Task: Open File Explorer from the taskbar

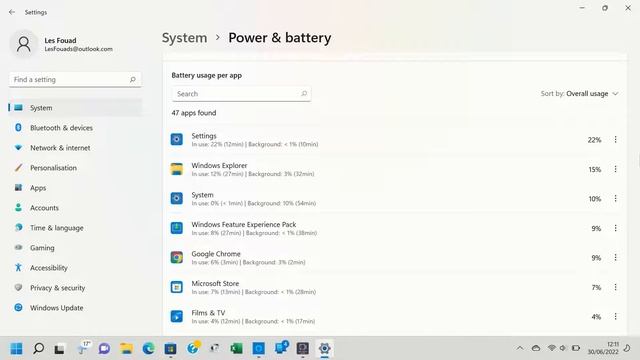Action: [126, 349]
